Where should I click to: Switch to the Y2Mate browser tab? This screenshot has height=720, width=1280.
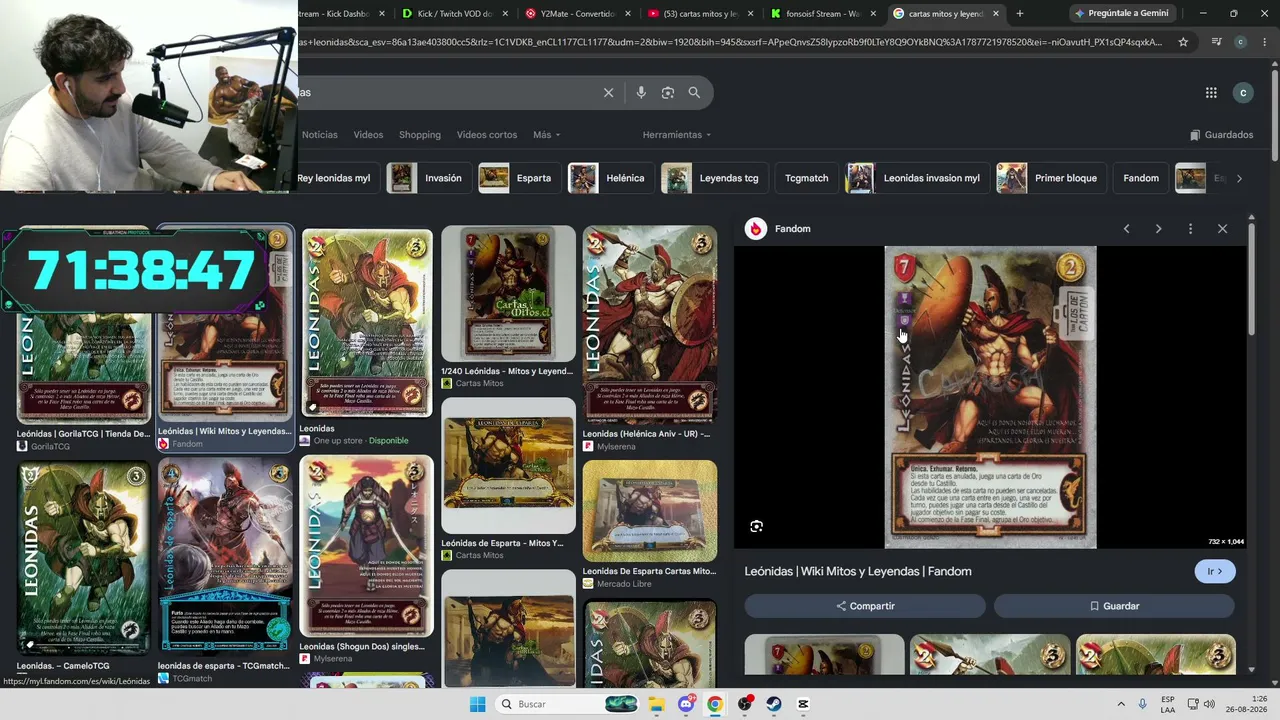click(578, 14)
